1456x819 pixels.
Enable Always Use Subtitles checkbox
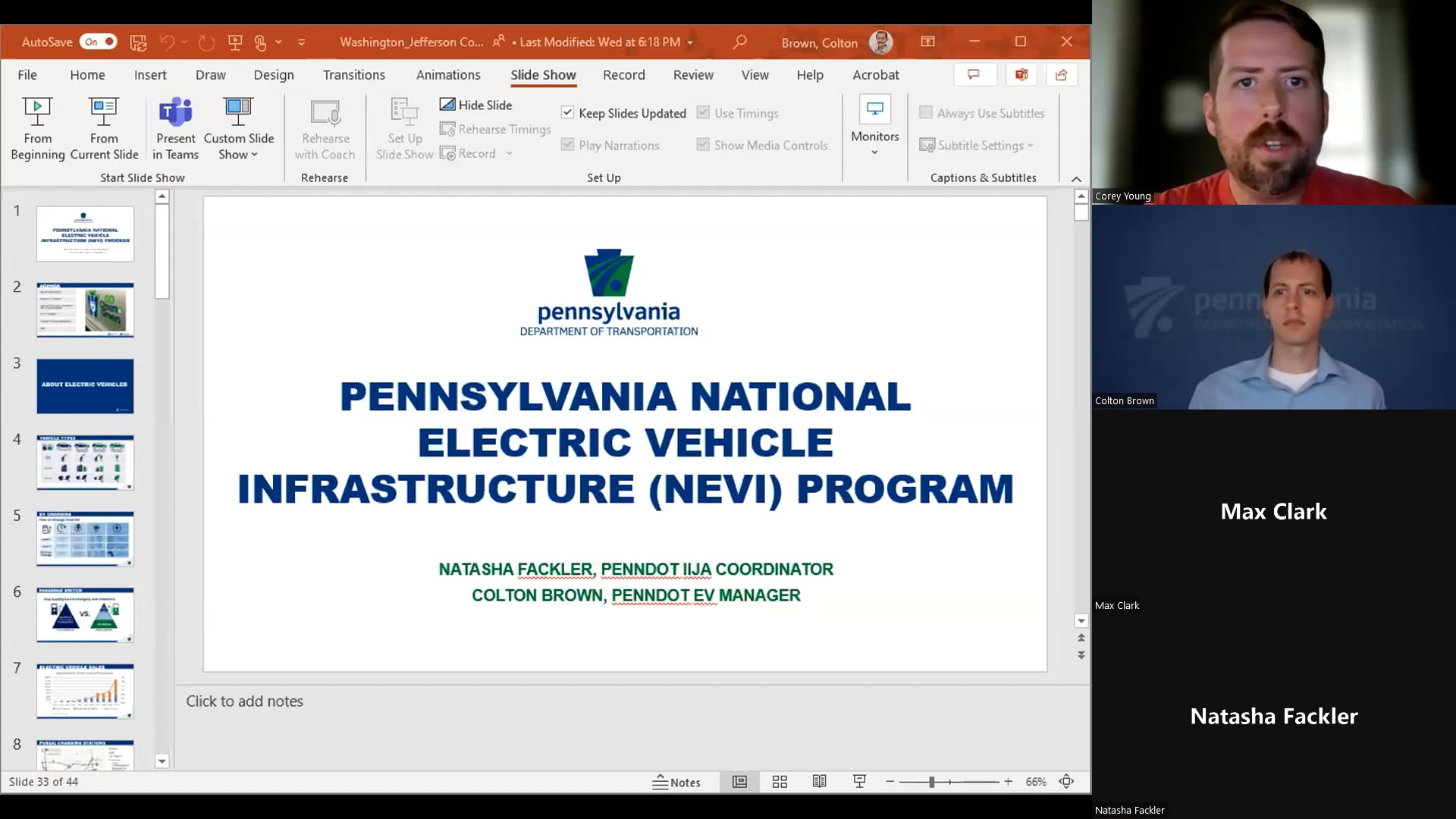click(926, 112)
